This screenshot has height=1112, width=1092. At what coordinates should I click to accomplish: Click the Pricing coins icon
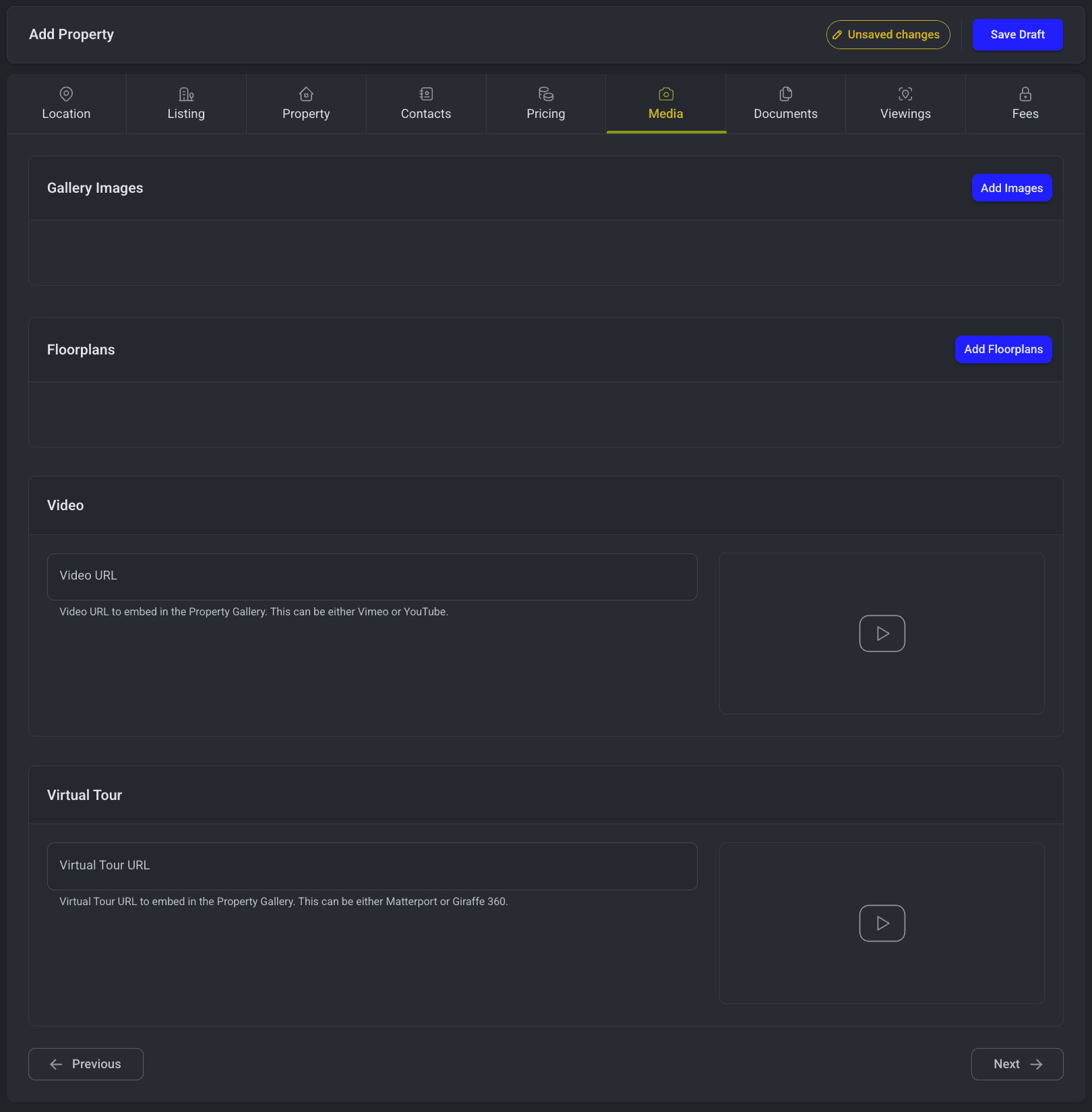coord(546,94)
